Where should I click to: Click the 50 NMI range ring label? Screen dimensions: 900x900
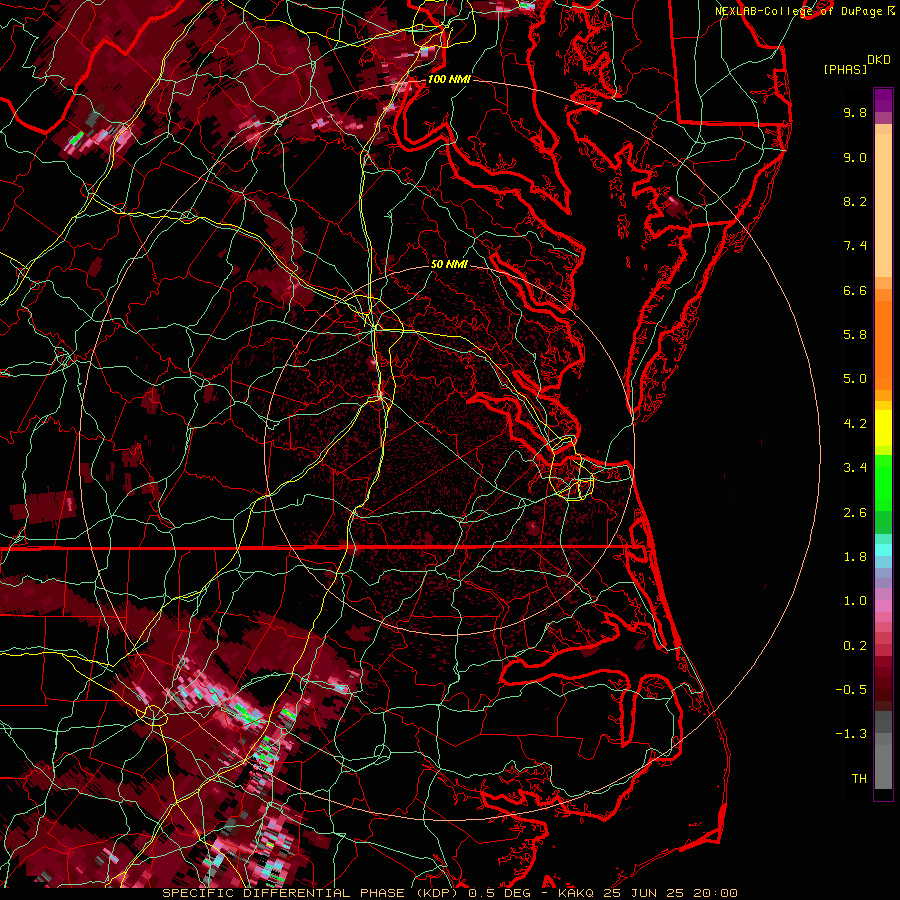[x=449, y=264]
